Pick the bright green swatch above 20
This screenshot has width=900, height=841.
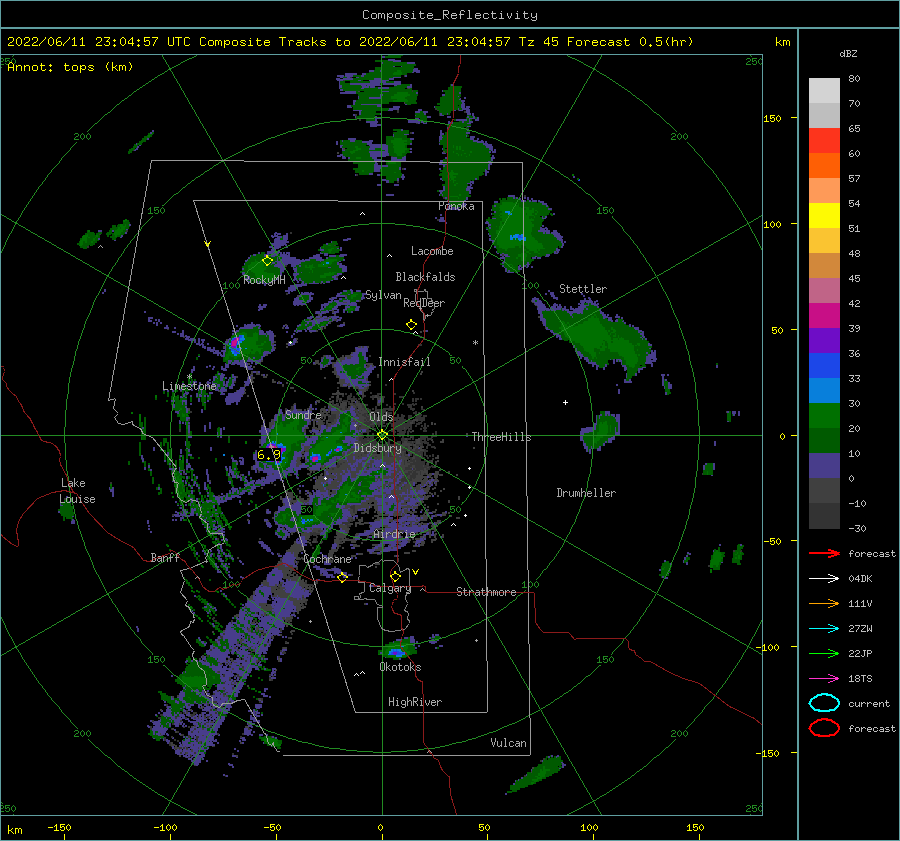(824, 416)
